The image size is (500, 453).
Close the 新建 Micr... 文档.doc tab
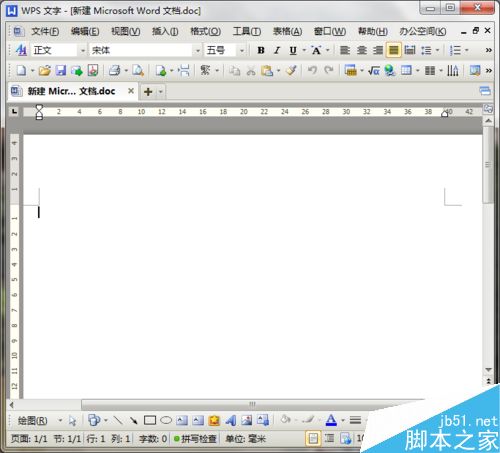131,91
